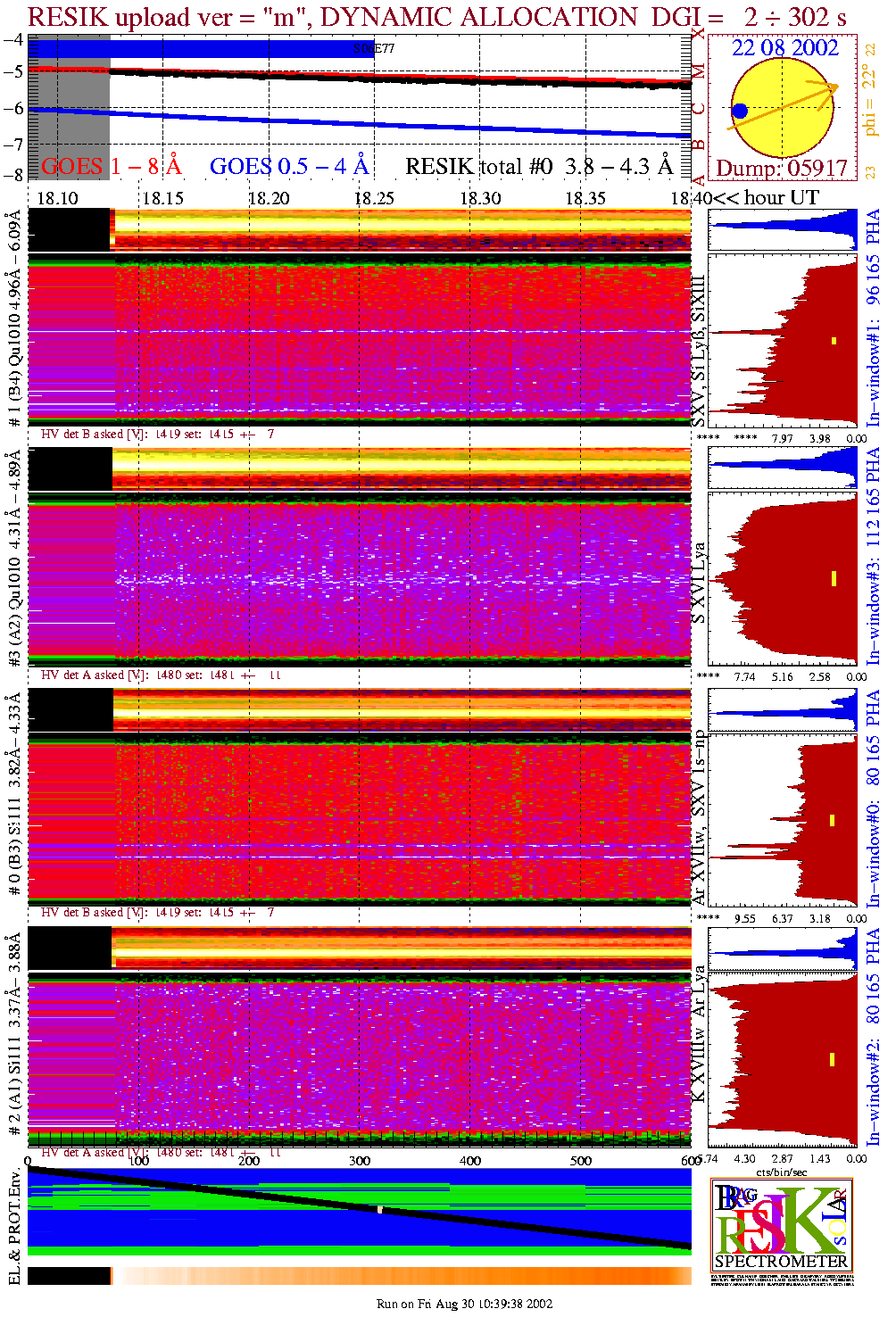Click the blue dot on the solar disk
Viewport: 896px width, 1317px height.
pos(740,112)
